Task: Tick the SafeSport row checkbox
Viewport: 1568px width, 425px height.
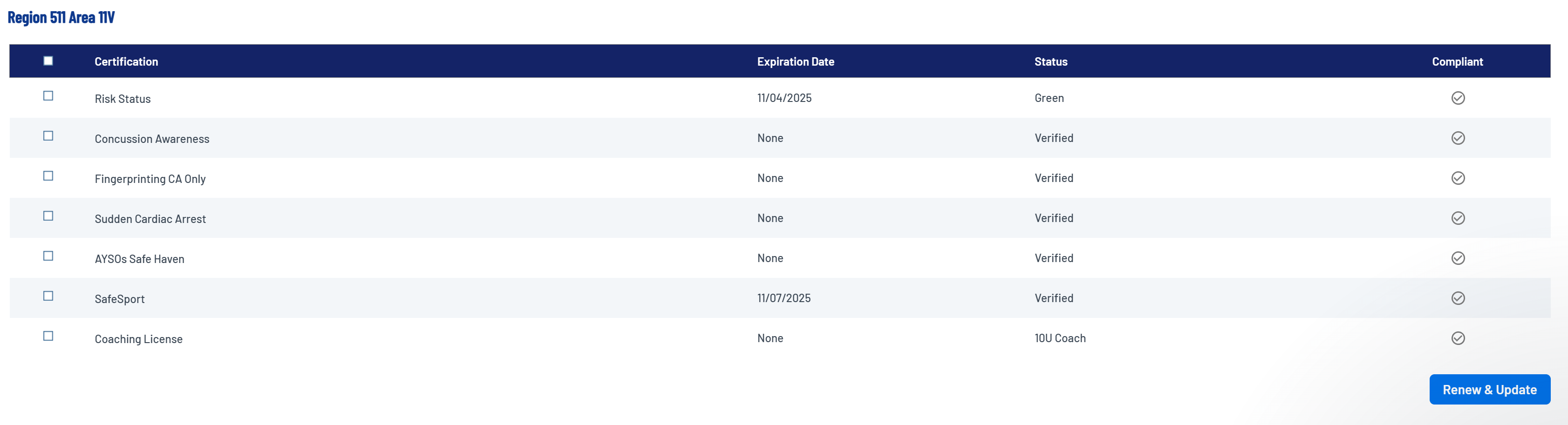Action: 48,296
